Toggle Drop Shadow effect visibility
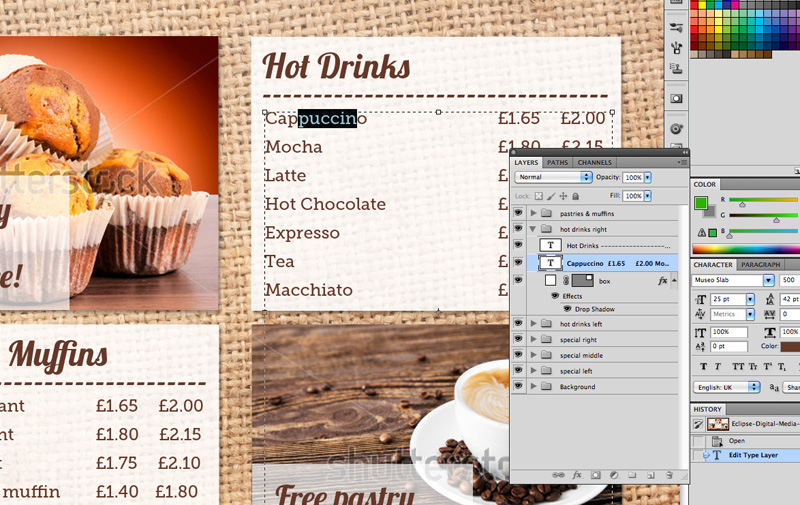This screenshot has width=800, height=505. tap(567, 309)
